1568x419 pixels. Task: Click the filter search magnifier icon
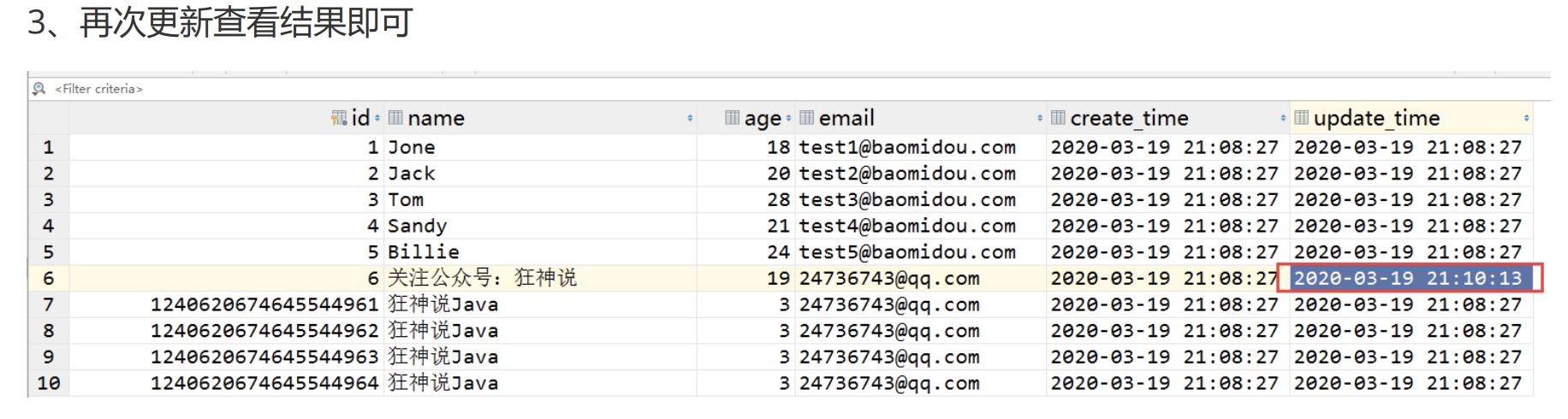tap(39, 89)
